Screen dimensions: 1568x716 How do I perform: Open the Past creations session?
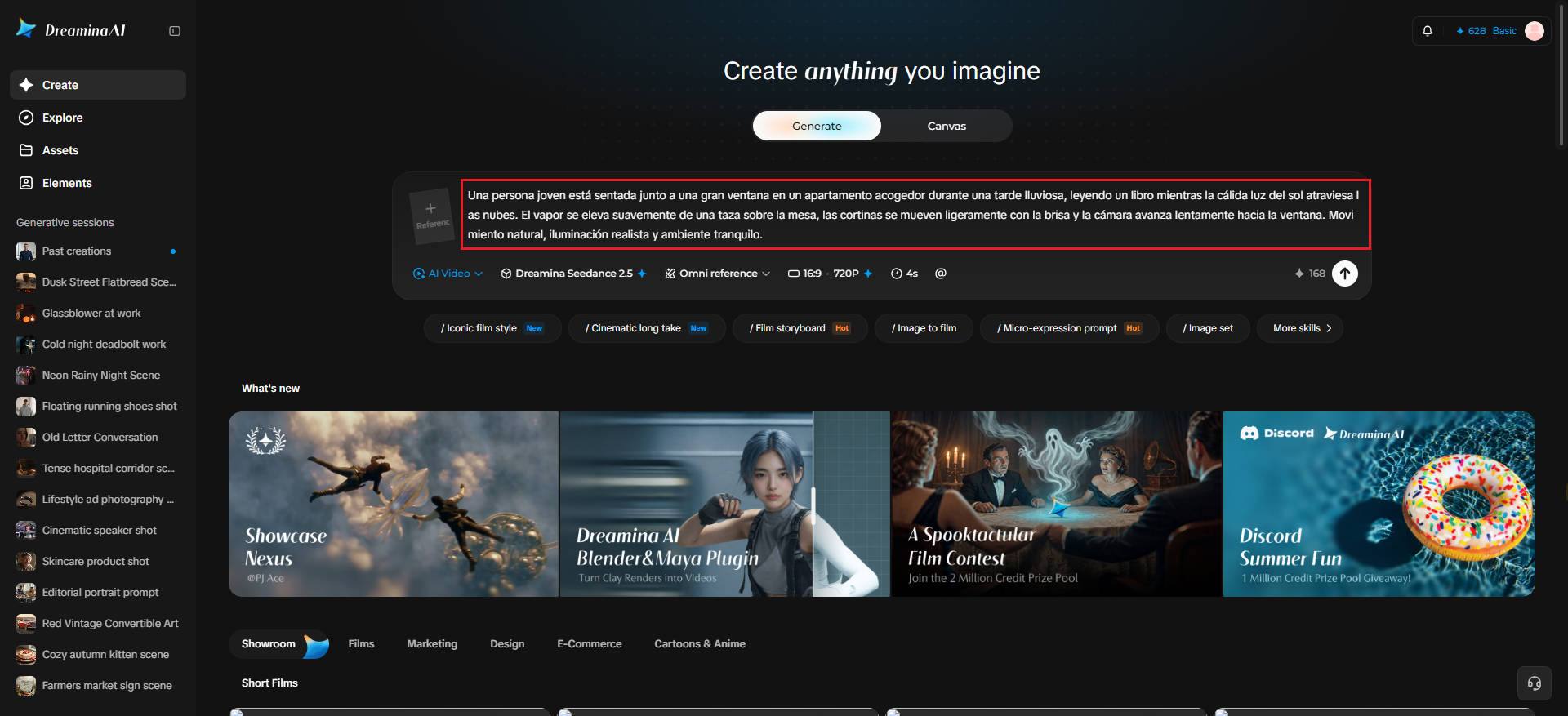click(x=98, y=251)
